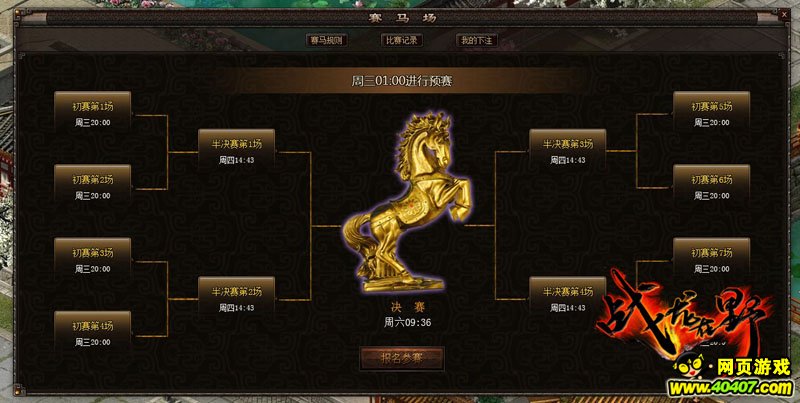Open the 半决赛第4场 match box
800x403 pixels.
pos(568,298)
